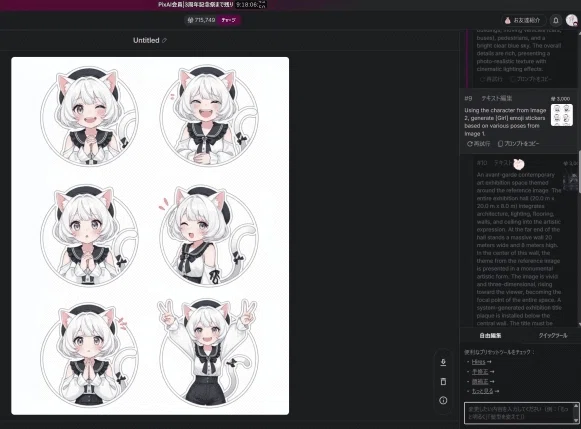Open the #9 result thumbnail of stickers
The image size is (581, 429).
tap(562, 115)
